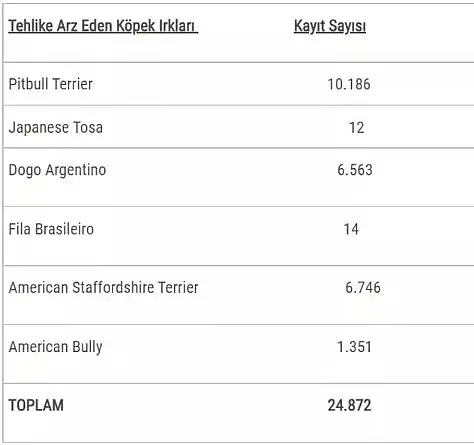Select the bold 'TOPLAM' total label
The width and height of the screenshot is (474, 445).
pos(36,406)
